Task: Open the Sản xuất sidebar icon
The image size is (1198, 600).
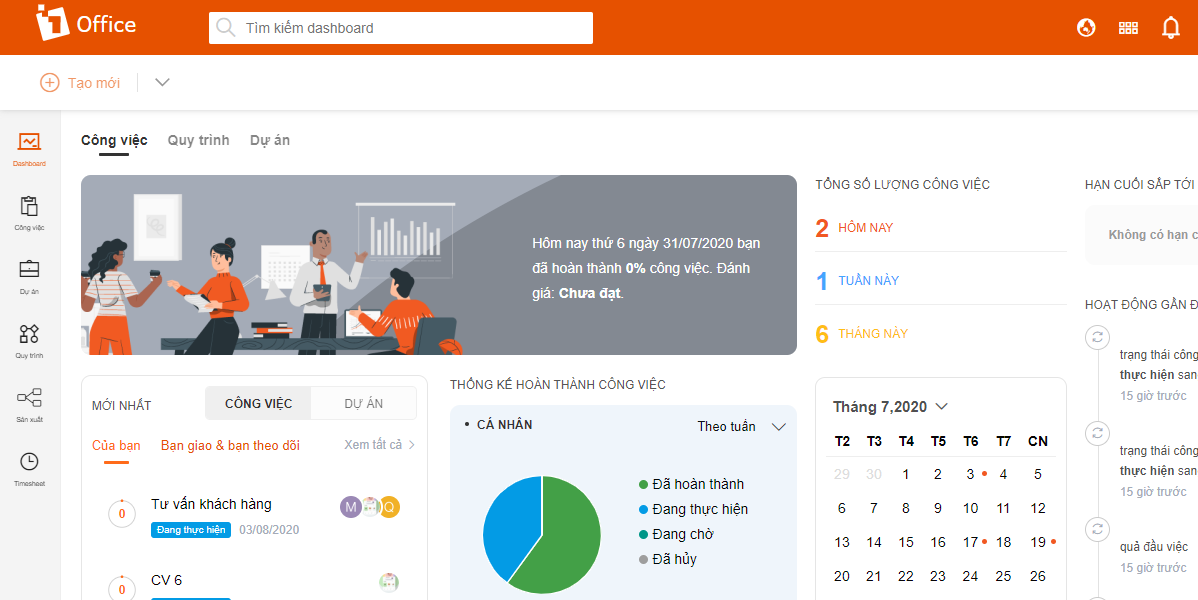Action: click(x=29, y=401)
